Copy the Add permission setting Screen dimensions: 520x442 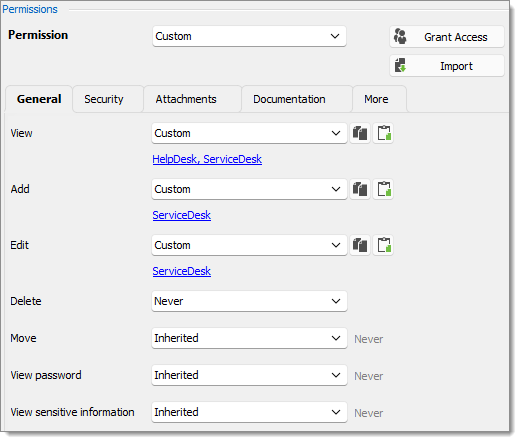(x=360, y=189)
